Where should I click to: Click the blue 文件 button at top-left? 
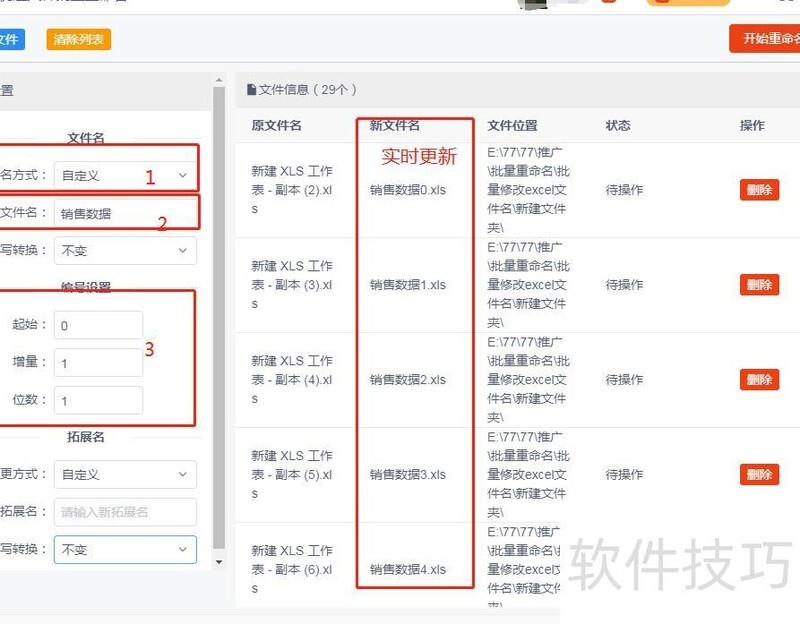pyautogui.click(x=9, y=39)
